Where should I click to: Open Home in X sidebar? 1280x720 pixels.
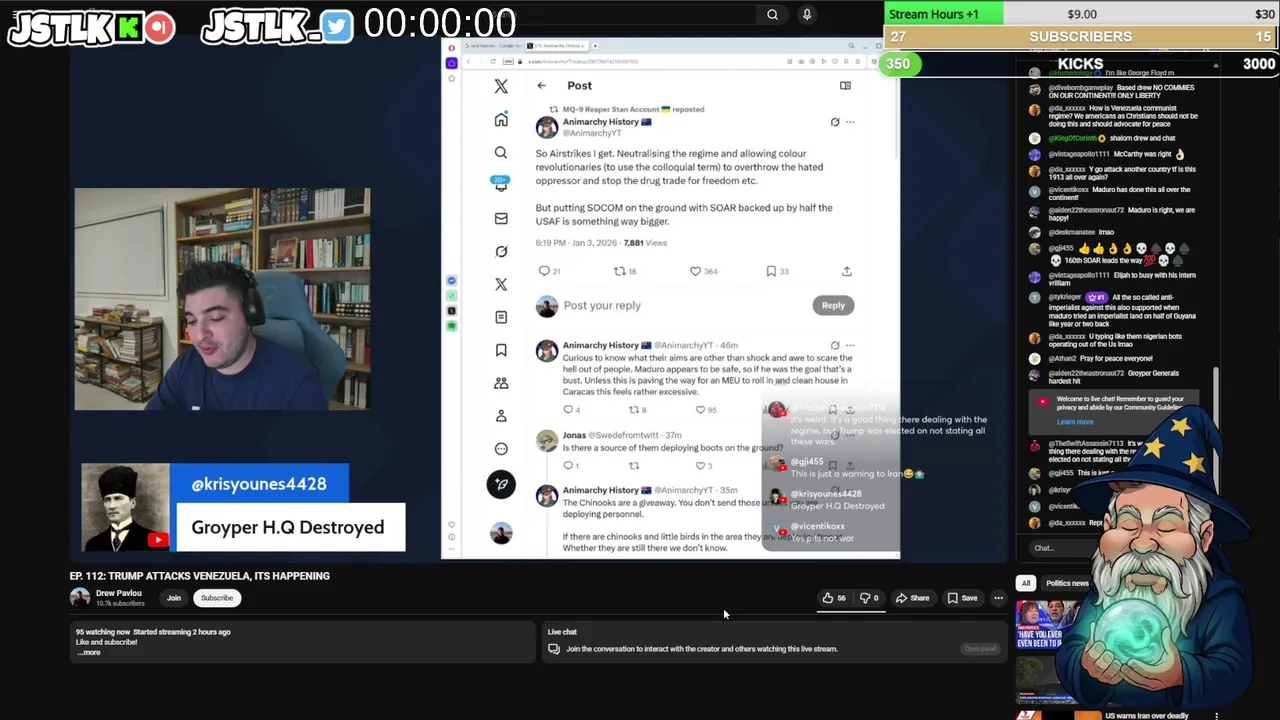point(501,120)
